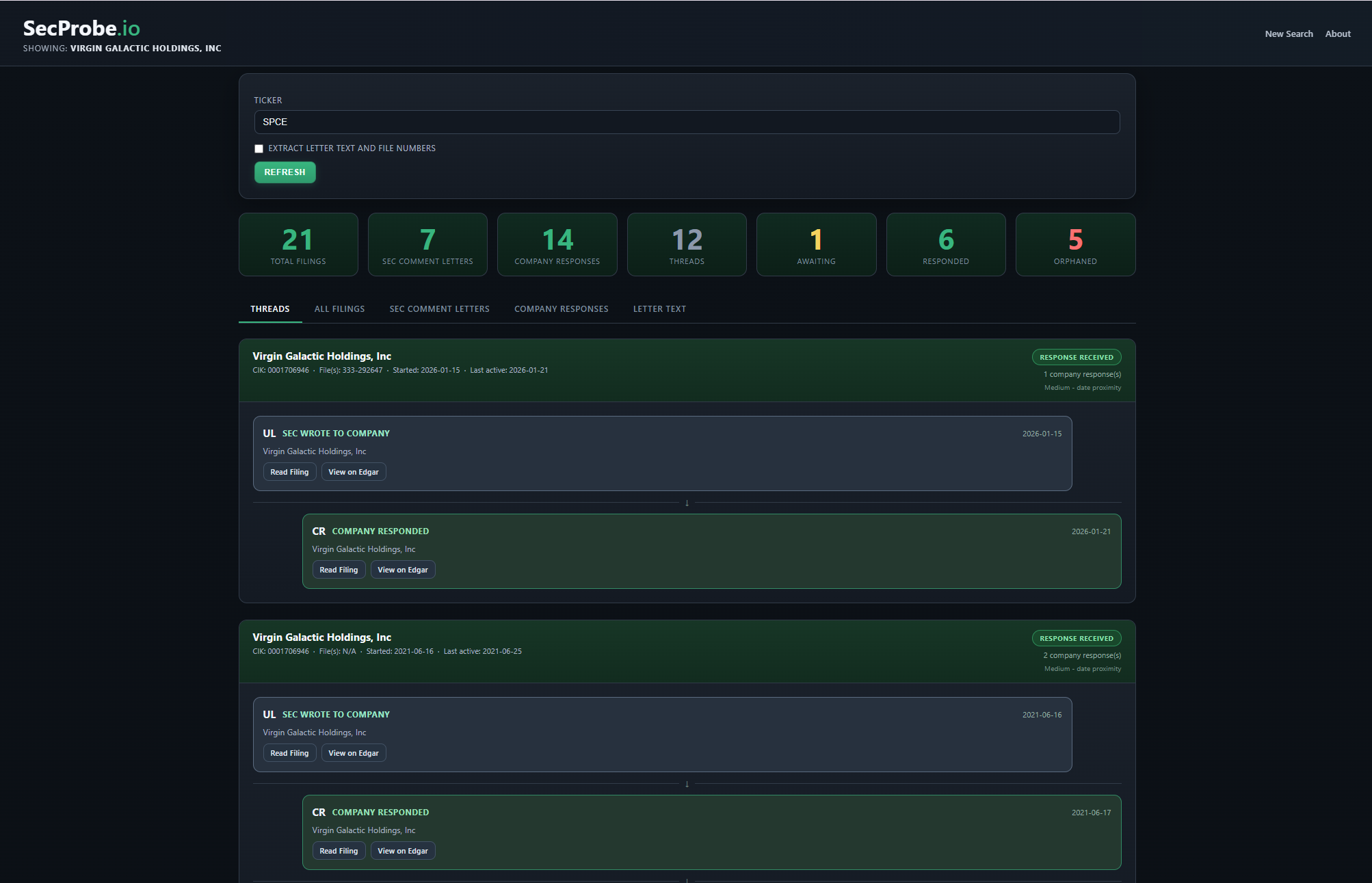The width and height of the screenshot is (1372, 883).
Task: Click the UL badge on the SEC letter card
Action: coord(269,433)
